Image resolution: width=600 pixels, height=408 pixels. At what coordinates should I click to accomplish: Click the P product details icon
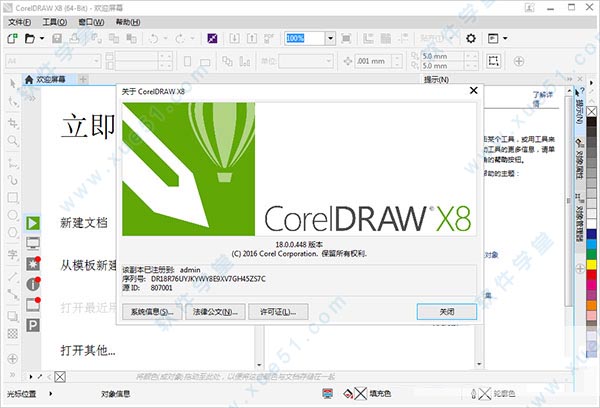33,325
